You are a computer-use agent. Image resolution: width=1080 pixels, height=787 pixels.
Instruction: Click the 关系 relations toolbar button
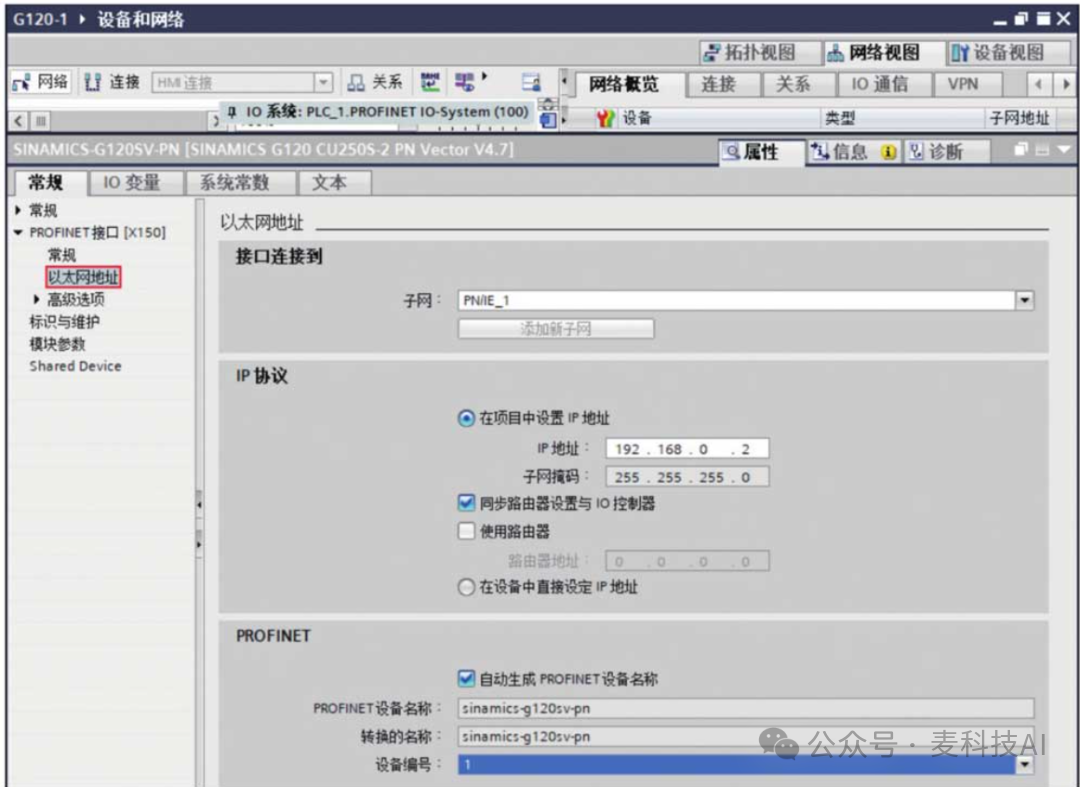[x=375, y=83]
